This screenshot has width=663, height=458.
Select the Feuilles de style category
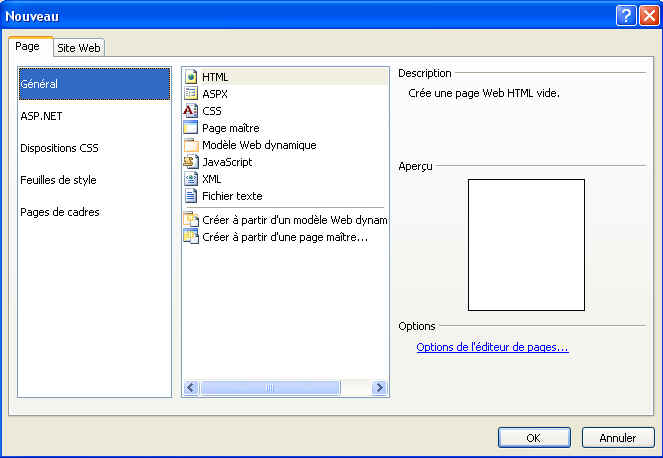(94, 180)
